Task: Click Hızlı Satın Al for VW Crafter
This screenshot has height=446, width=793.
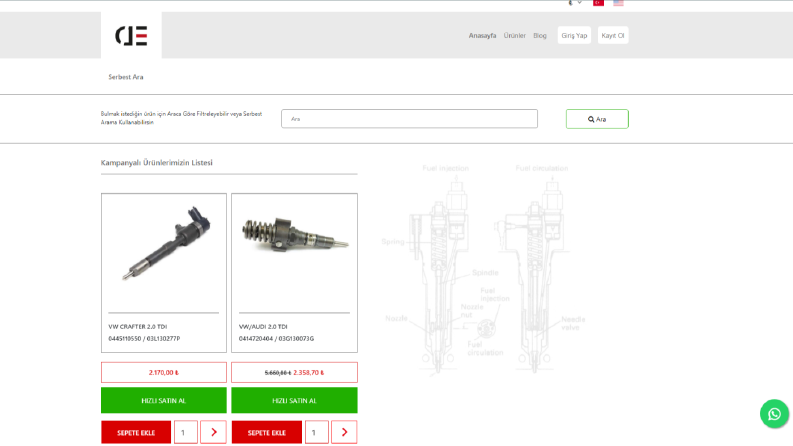Action: 164,400
